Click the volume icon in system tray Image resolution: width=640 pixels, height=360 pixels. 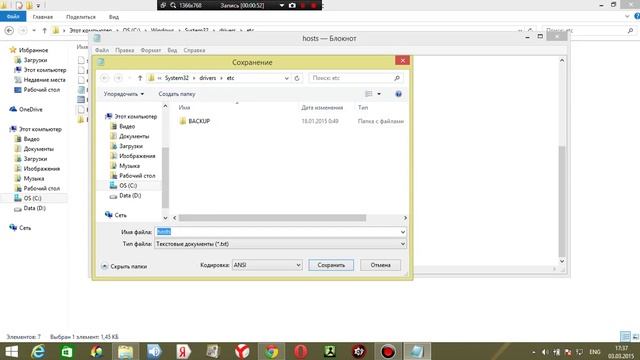pyautogui.click(x=545, y=352)
